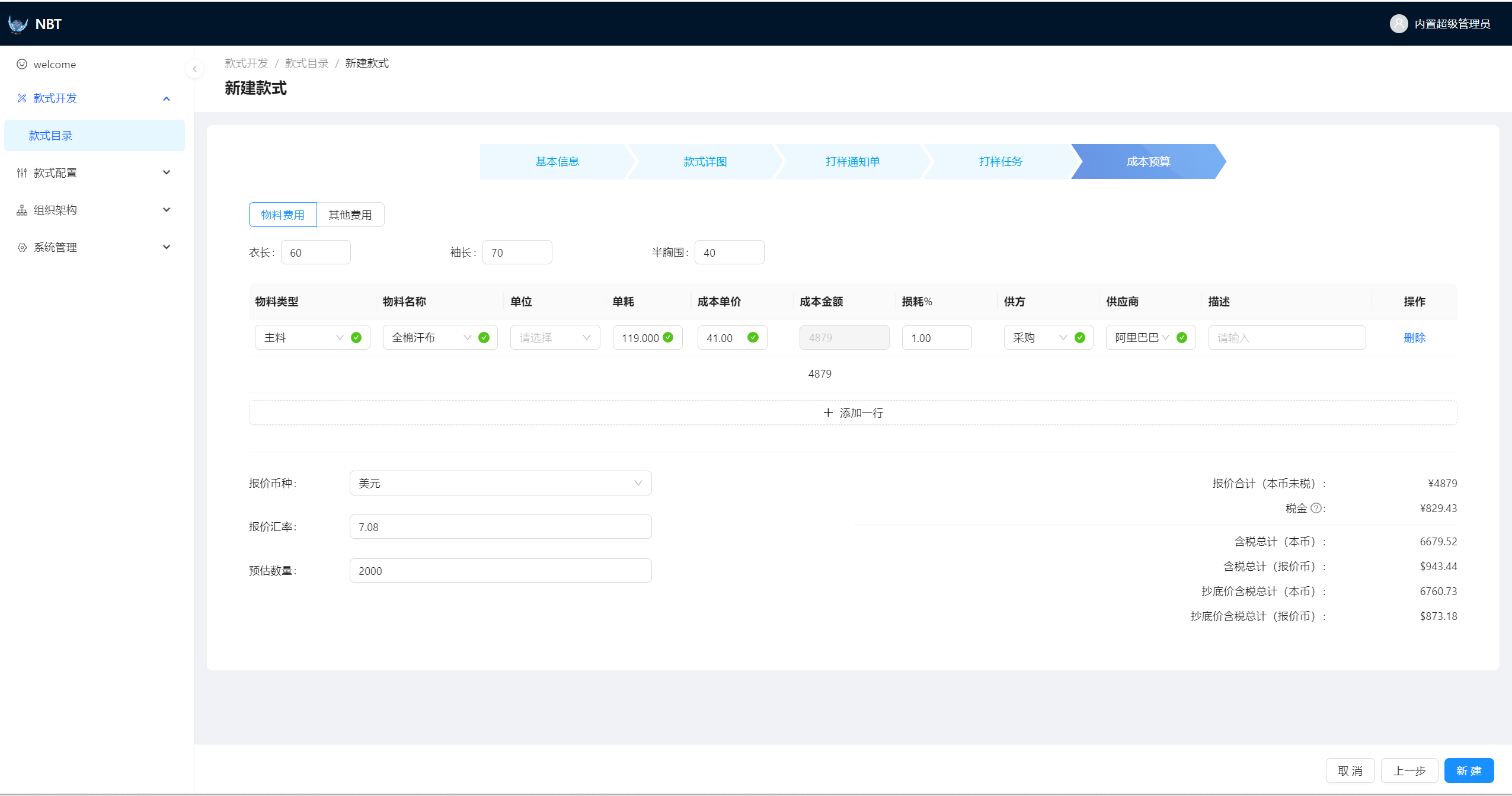Click the 上一步 button
This screenshot has width=1512, height=796.
(1409, 771)
